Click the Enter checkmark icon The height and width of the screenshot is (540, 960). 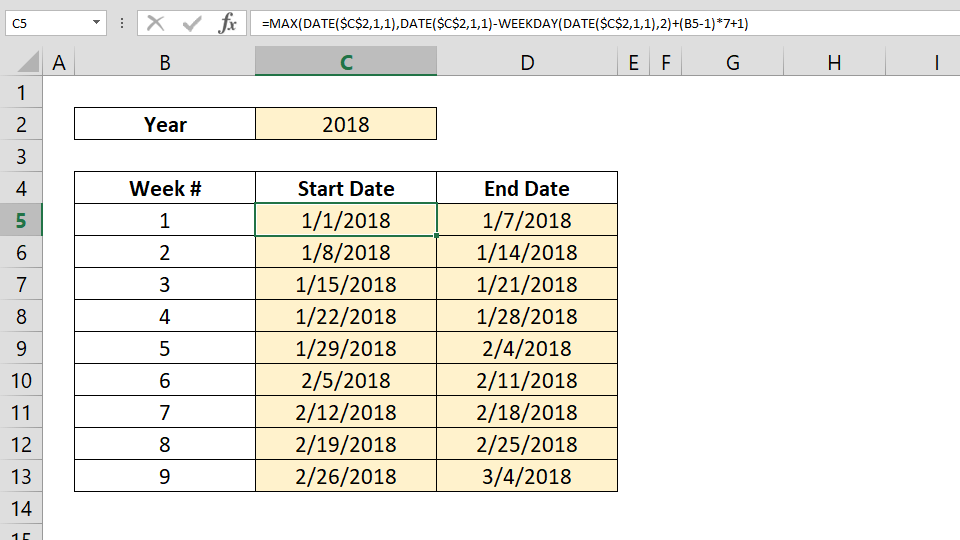[192, 23]
